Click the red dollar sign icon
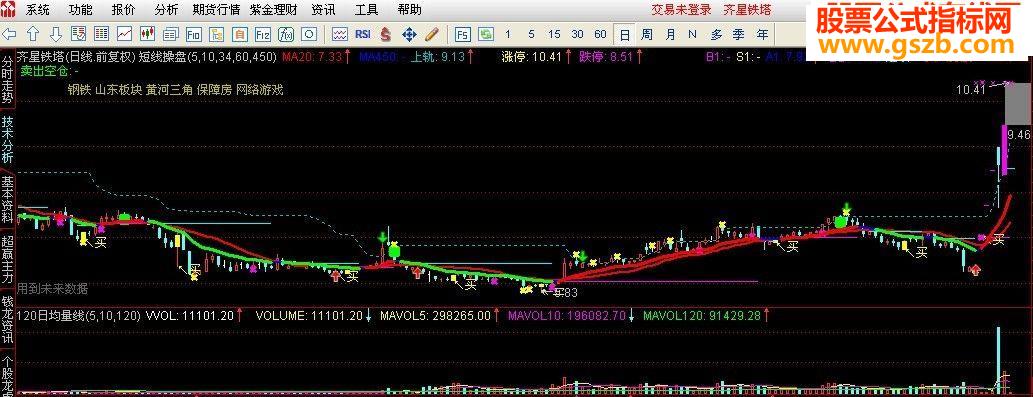1033x397 pixels. point(386,34)
